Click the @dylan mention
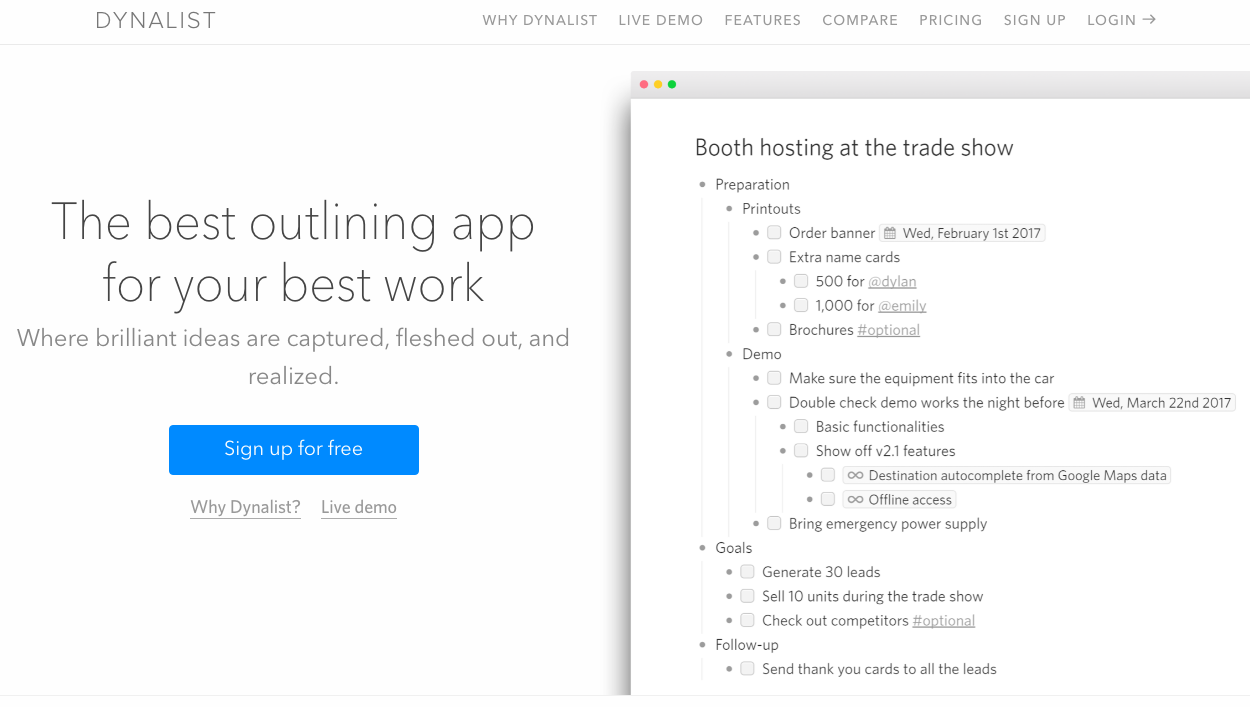Viewport: 1250px width, 707px height. pyautogui.click(x=892, y=282)
